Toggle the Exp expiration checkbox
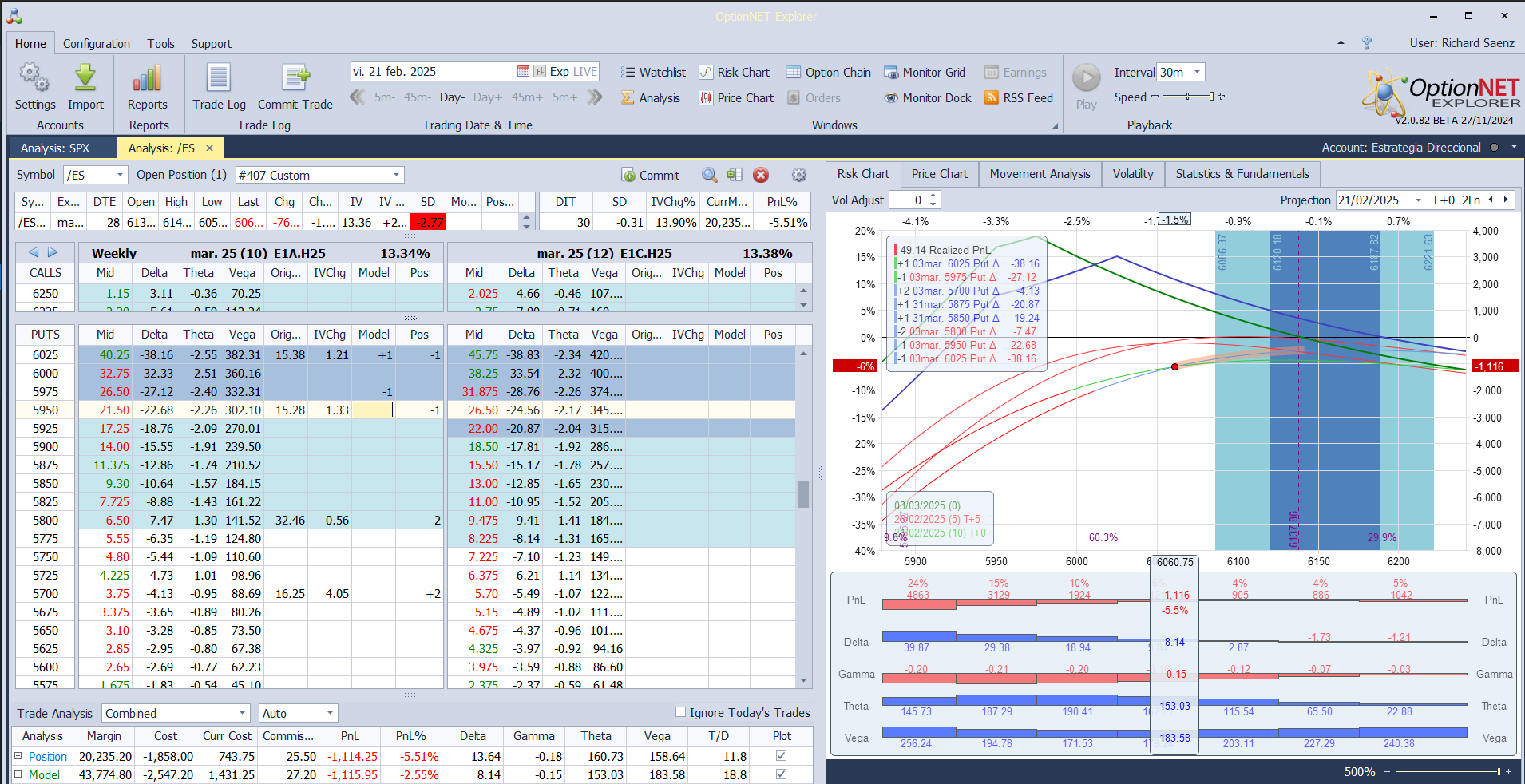 point(540,72)
